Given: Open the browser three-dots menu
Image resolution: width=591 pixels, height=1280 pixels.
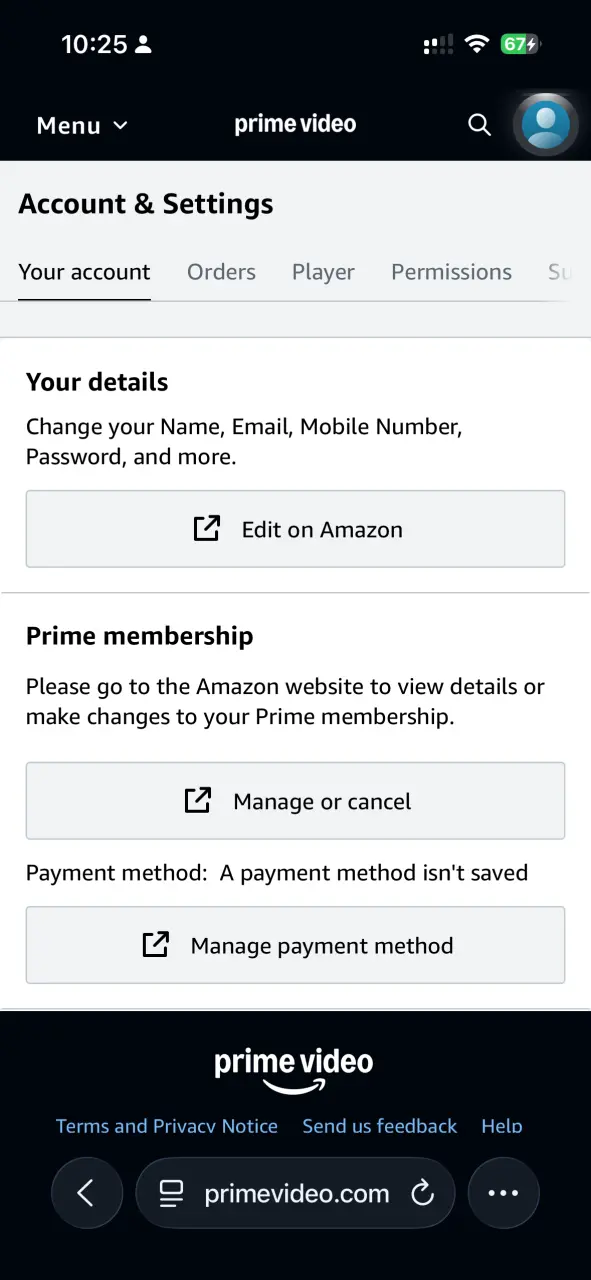Looking at the screenshot, I should pos(503,1193).
